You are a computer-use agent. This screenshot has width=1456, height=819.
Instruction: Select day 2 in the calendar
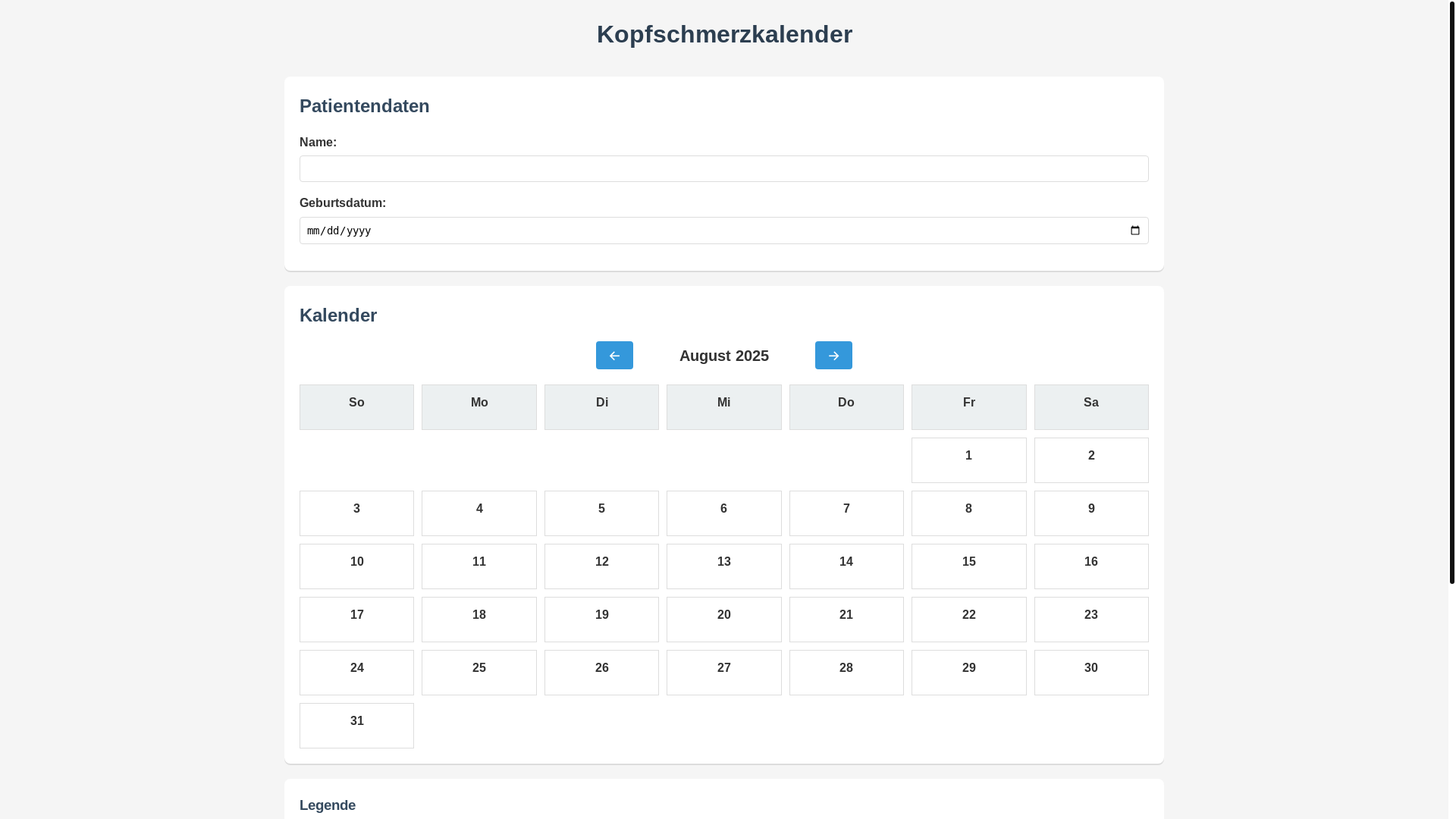[1091, 460]
